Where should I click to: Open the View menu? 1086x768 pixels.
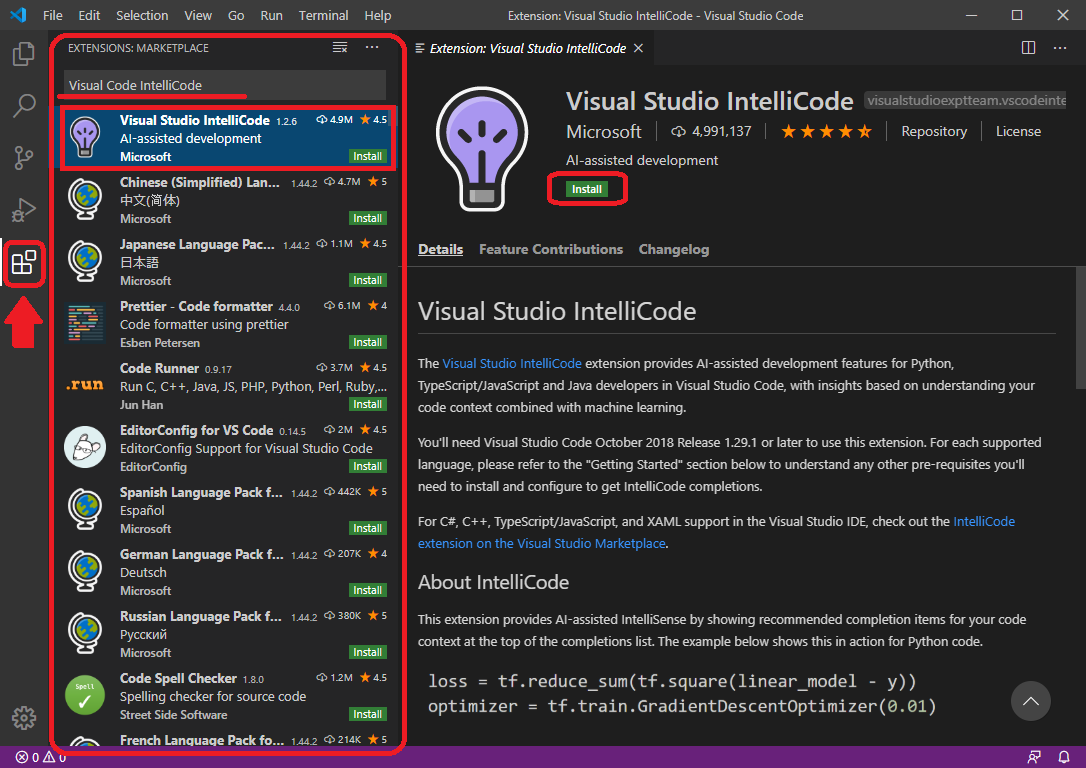coord(198,15)
